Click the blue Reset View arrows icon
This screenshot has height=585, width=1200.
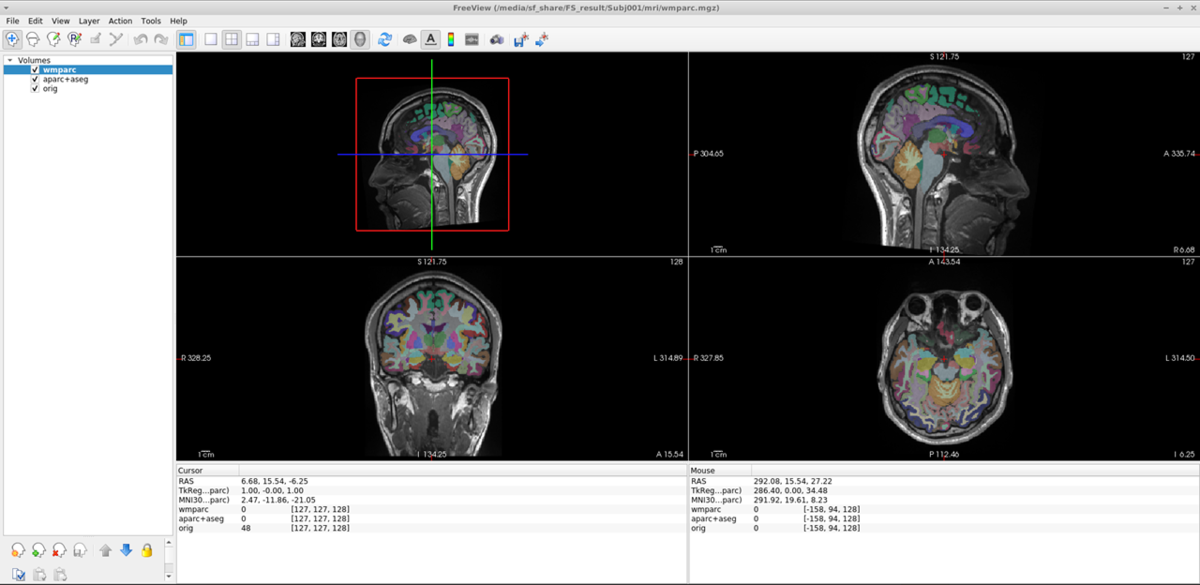(x=384, y=39)
